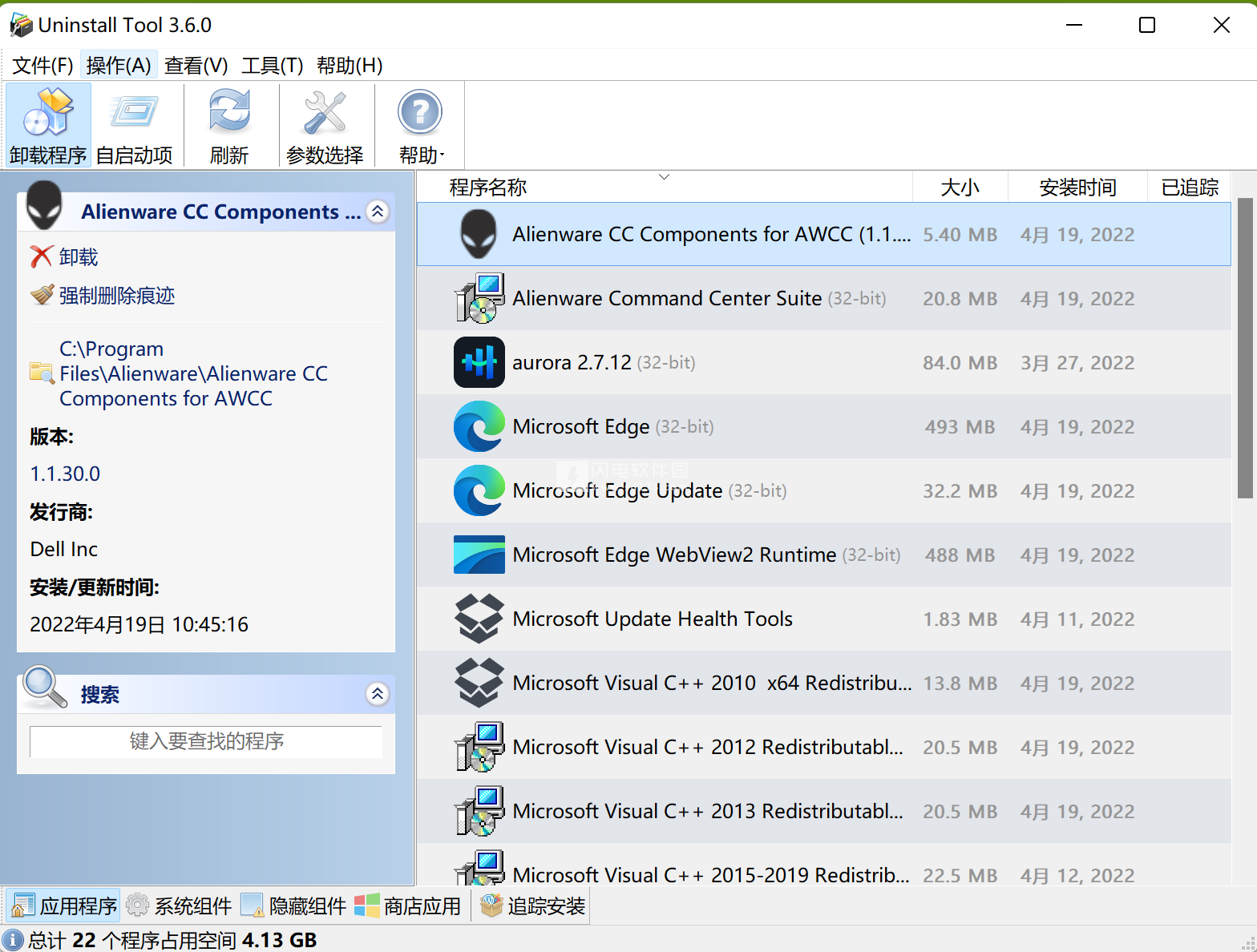Click the alien head icon in details panel
This screenshot has width=1257, height=952.
click(44, 205)
